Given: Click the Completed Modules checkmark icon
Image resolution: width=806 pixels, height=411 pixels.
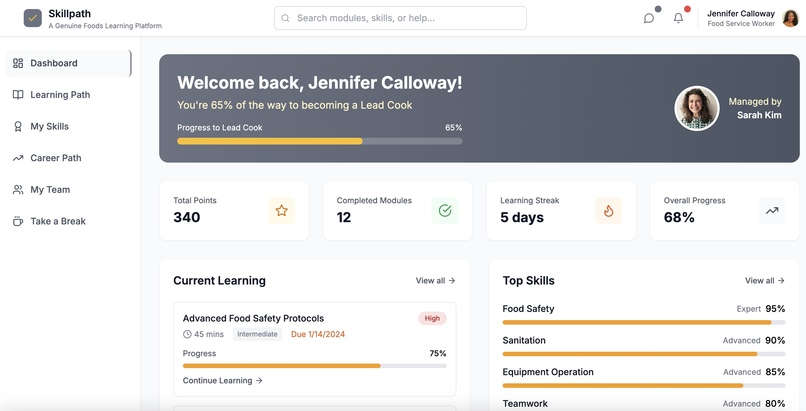Looking at the screenshot, I should point(445,211).
